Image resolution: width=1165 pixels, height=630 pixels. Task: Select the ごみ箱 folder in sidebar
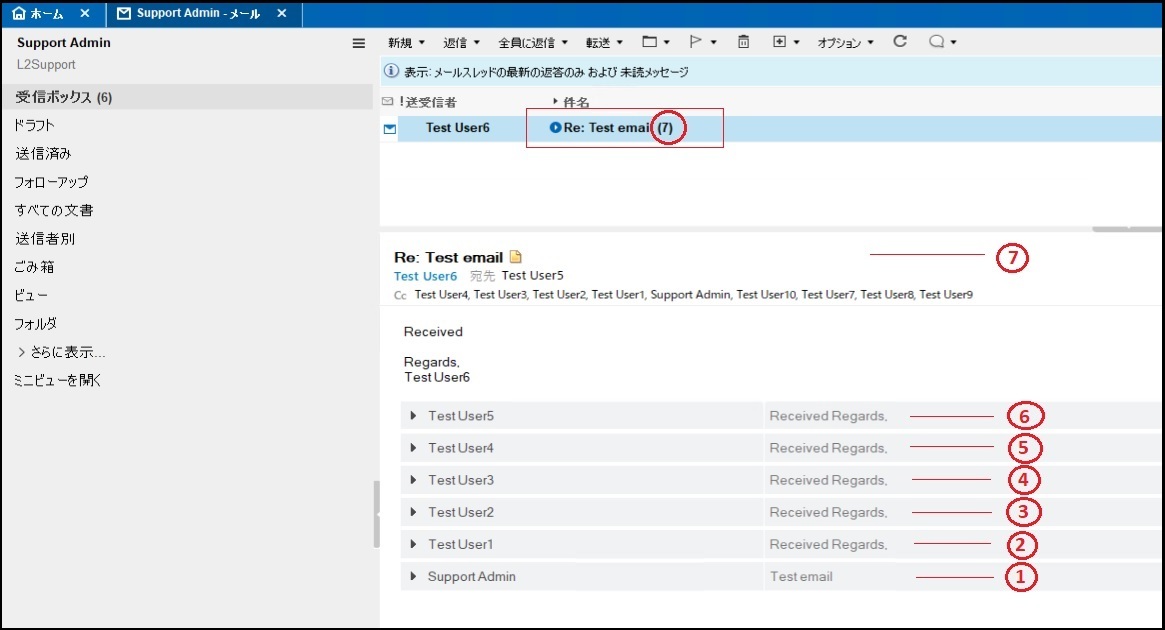[35, 267]
